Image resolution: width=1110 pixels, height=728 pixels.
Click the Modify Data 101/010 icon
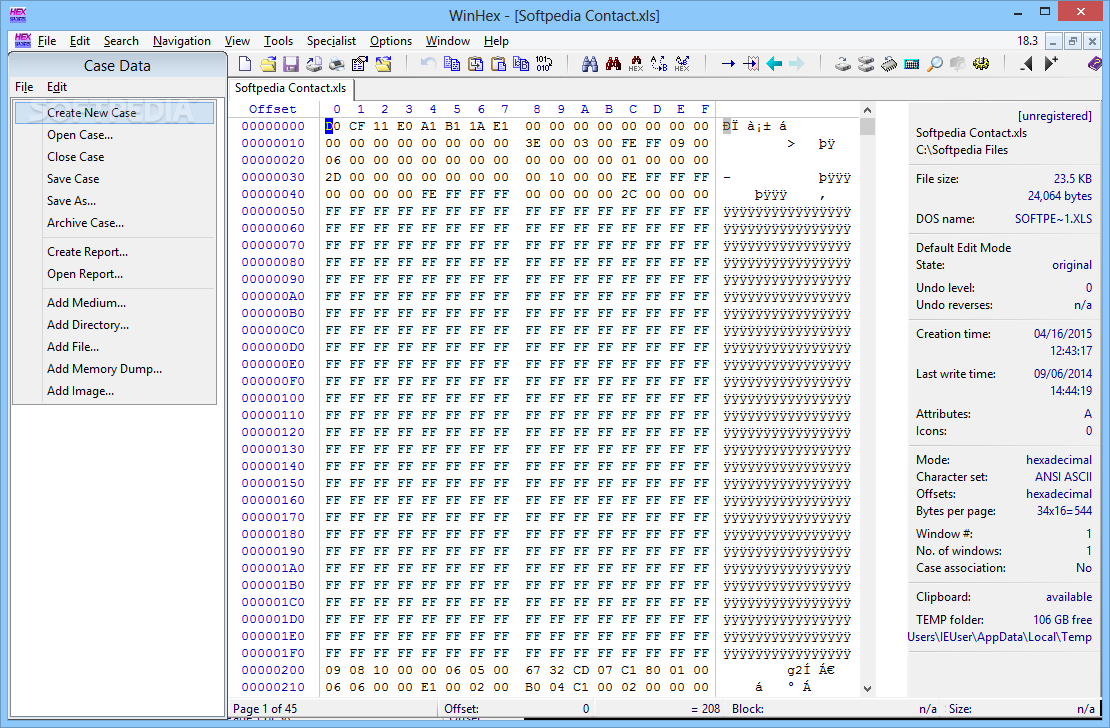544,64
